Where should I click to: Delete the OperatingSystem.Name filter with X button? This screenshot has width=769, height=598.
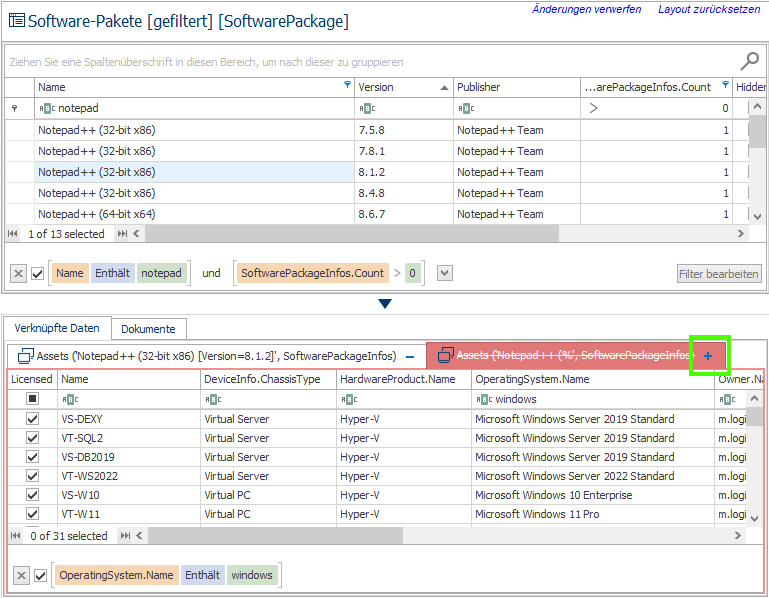[19, 575]
